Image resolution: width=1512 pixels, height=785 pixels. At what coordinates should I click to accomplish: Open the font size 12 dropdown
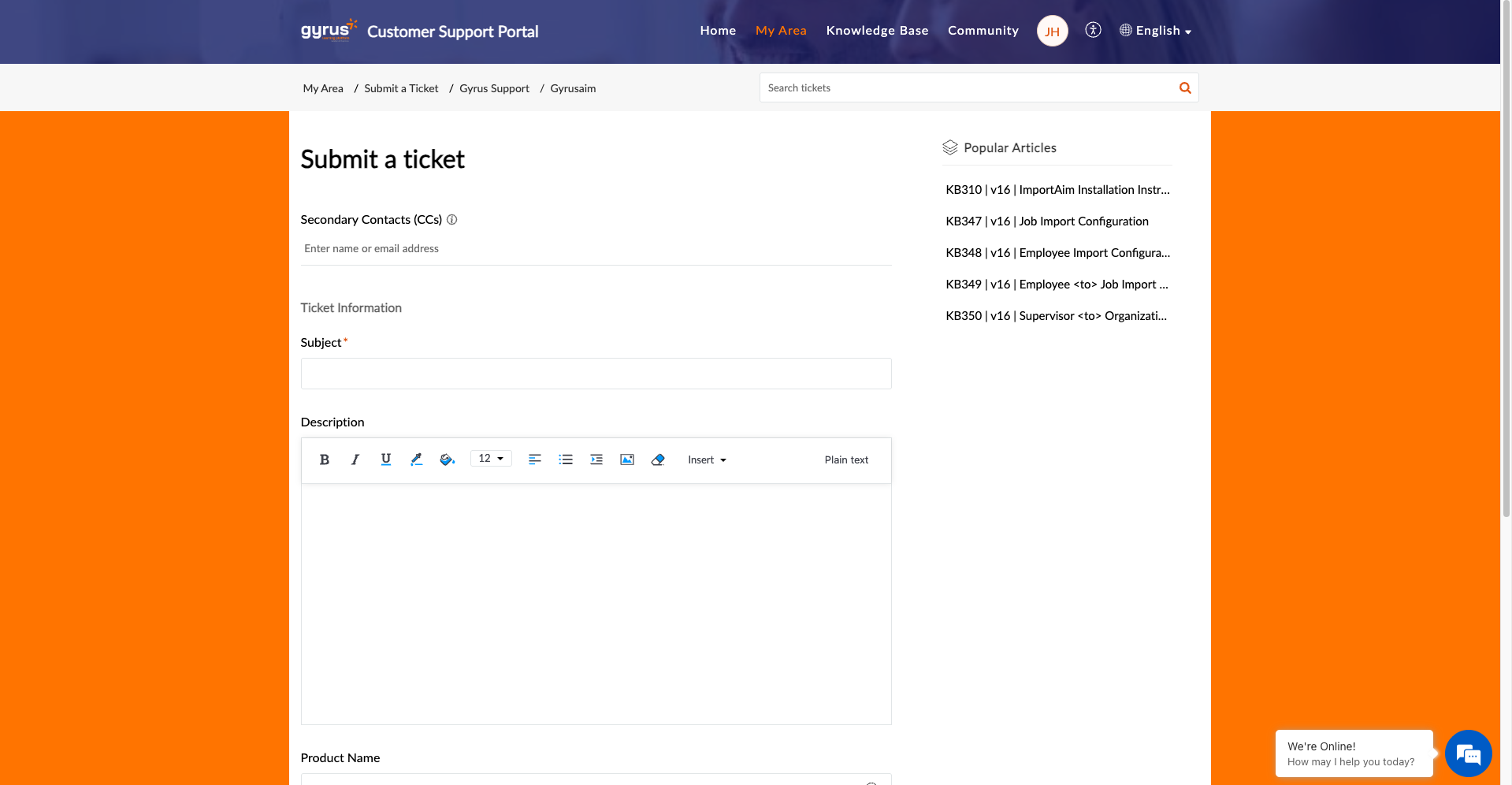491,459
